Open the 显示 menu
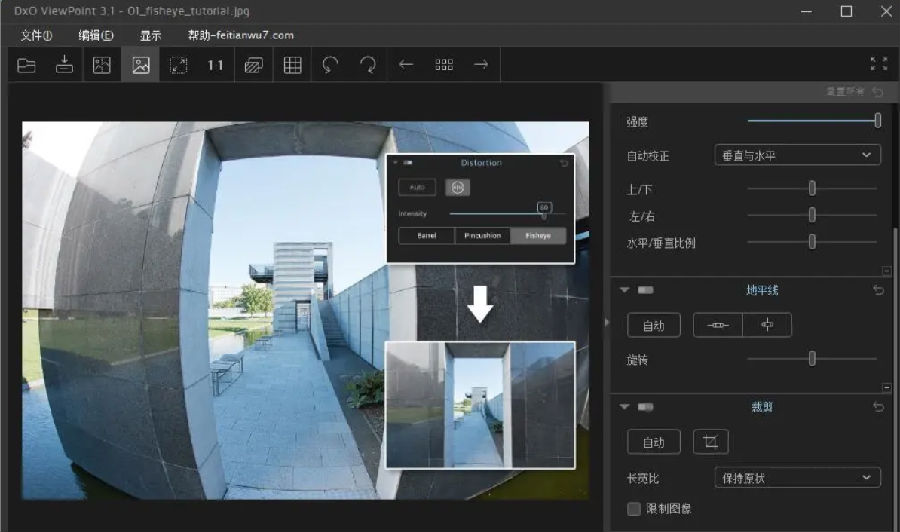Image resolution: width=900 pixels, height=532 pixels. coord(150,35)
